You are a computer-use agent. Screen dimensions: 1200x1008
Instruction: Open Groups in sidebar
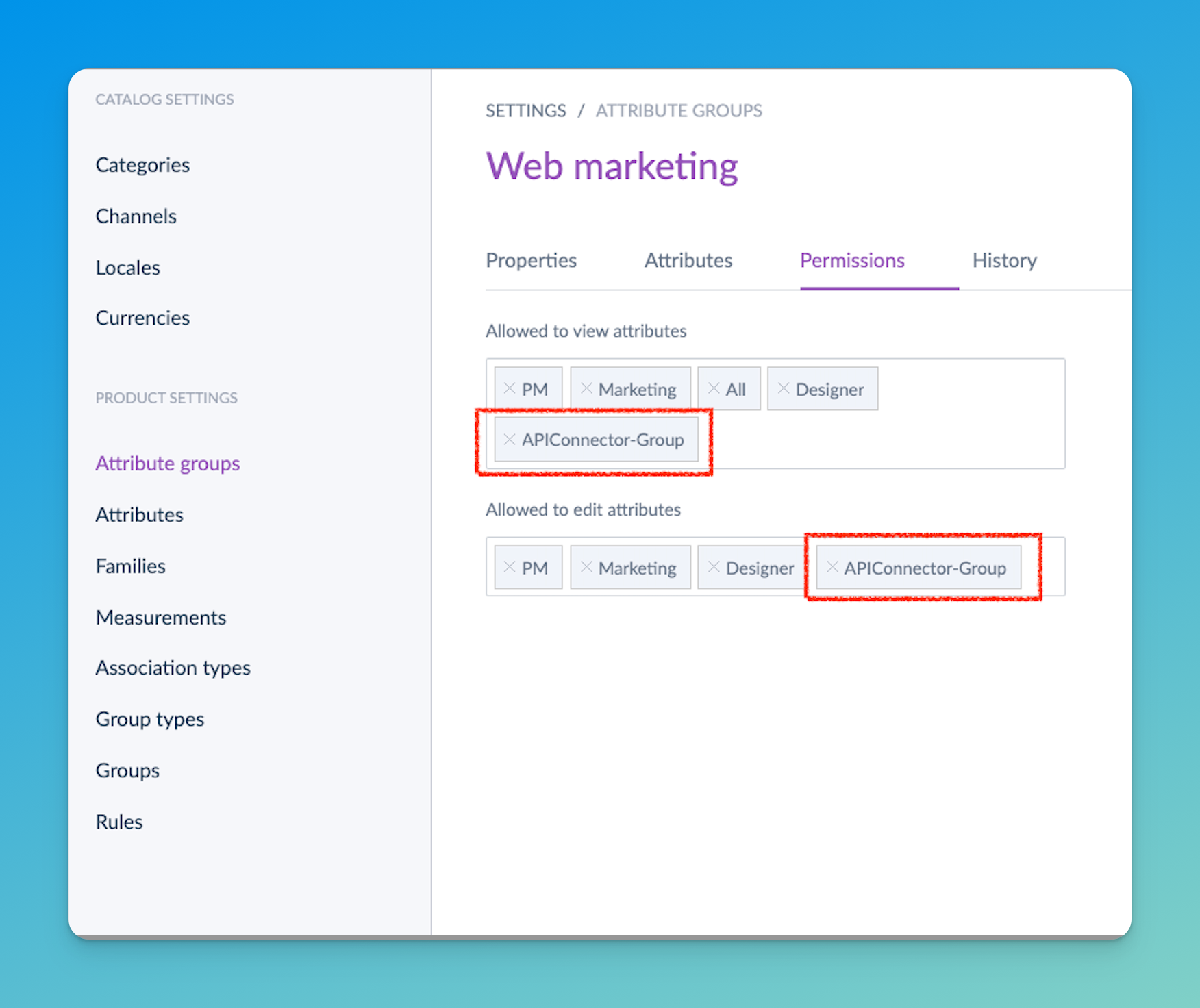(x=127, y=770)
